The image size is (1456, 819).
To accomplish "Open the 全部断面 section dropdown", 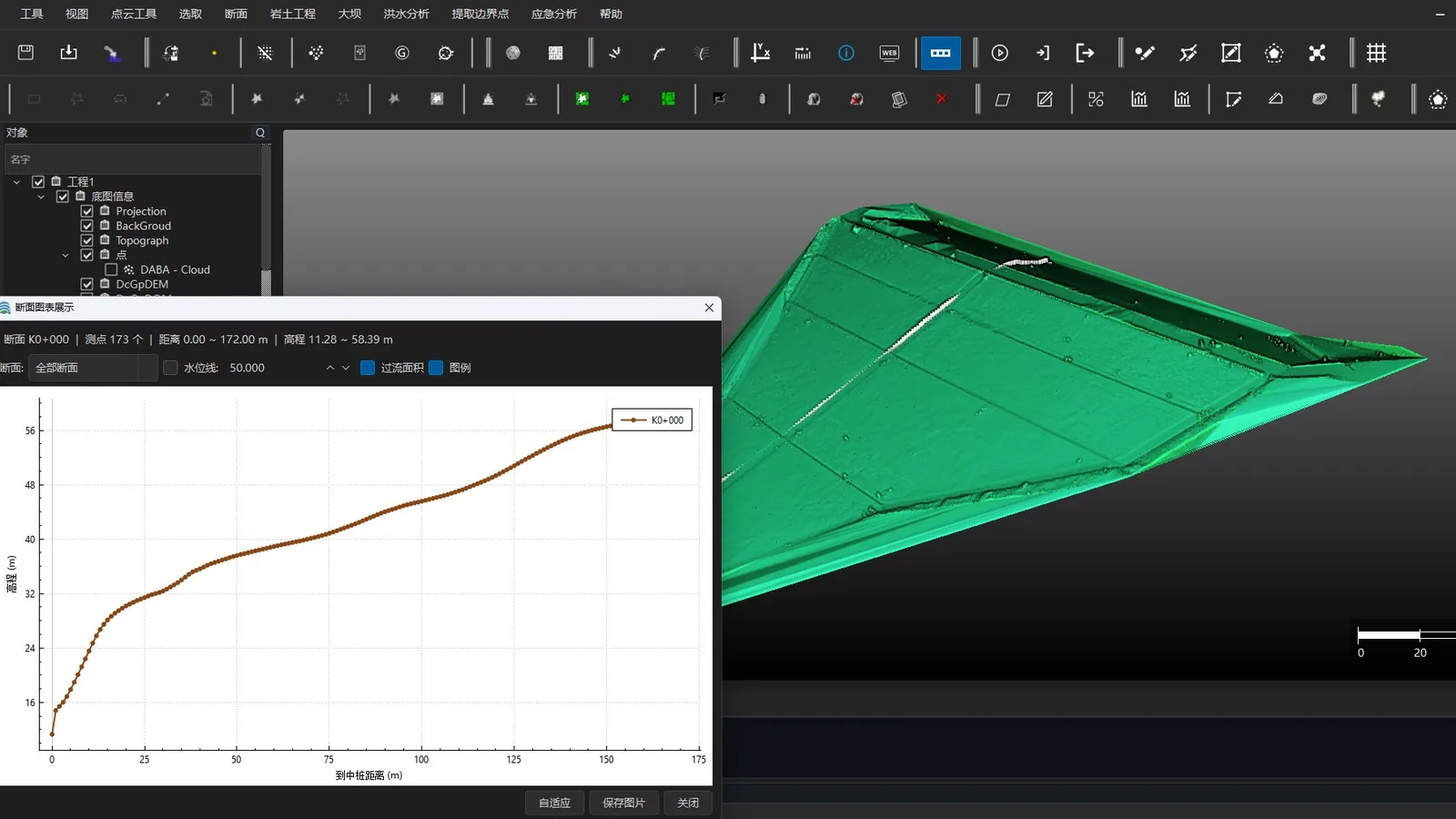I will (x=93, y=368).
